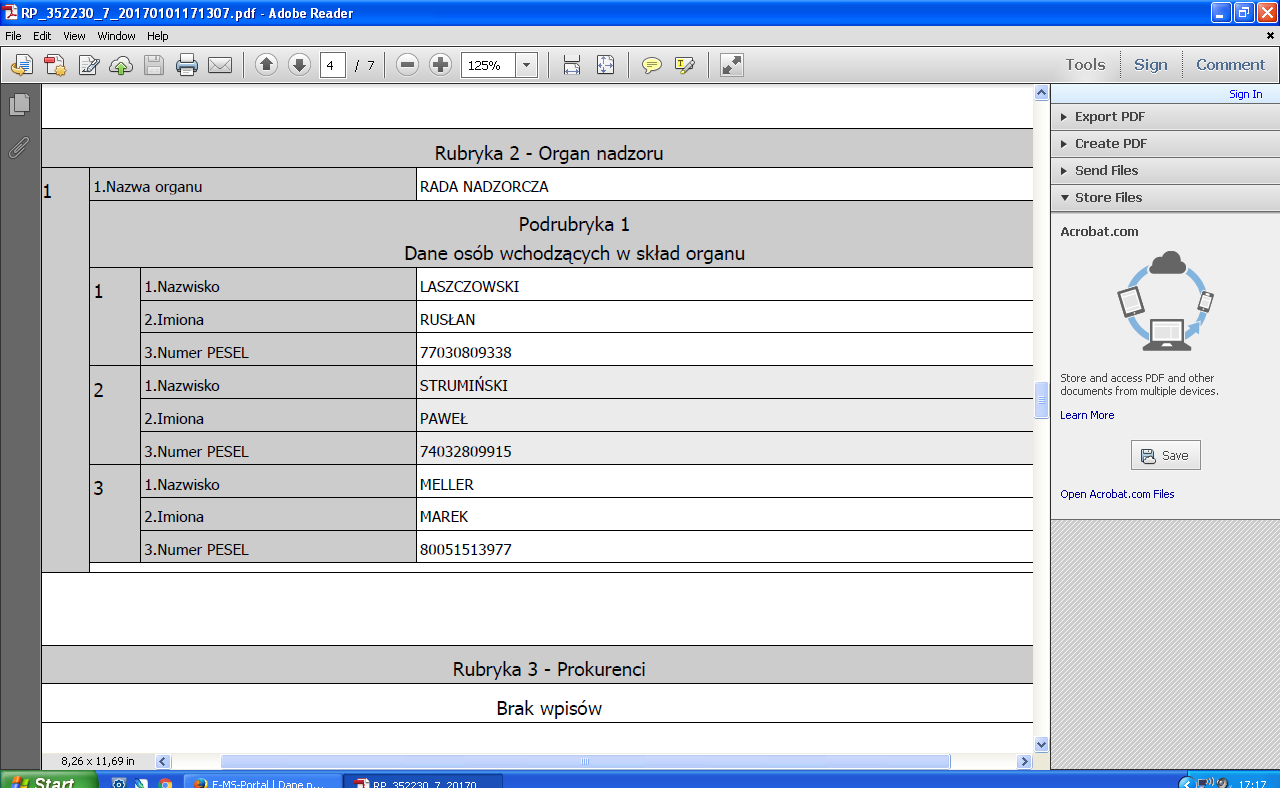The height and width of the screenshot is (788, 1287).
Task: Zoom out using the minus button
Action: coord(407,65)
